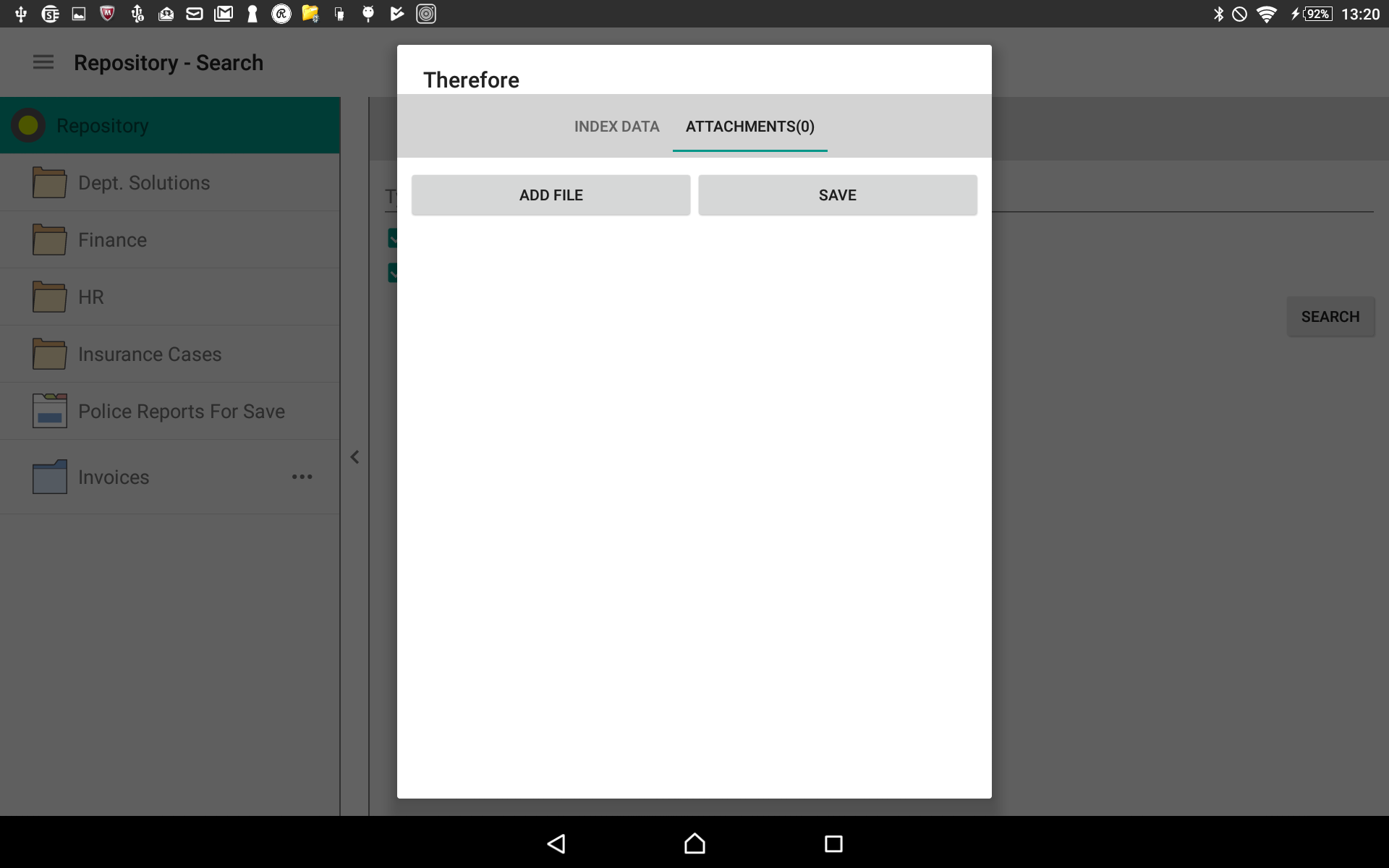This screenshot has height=868, width=1389.
Task: Open the Invoices three-dot options menu
Action: click(x=302, y=477)
